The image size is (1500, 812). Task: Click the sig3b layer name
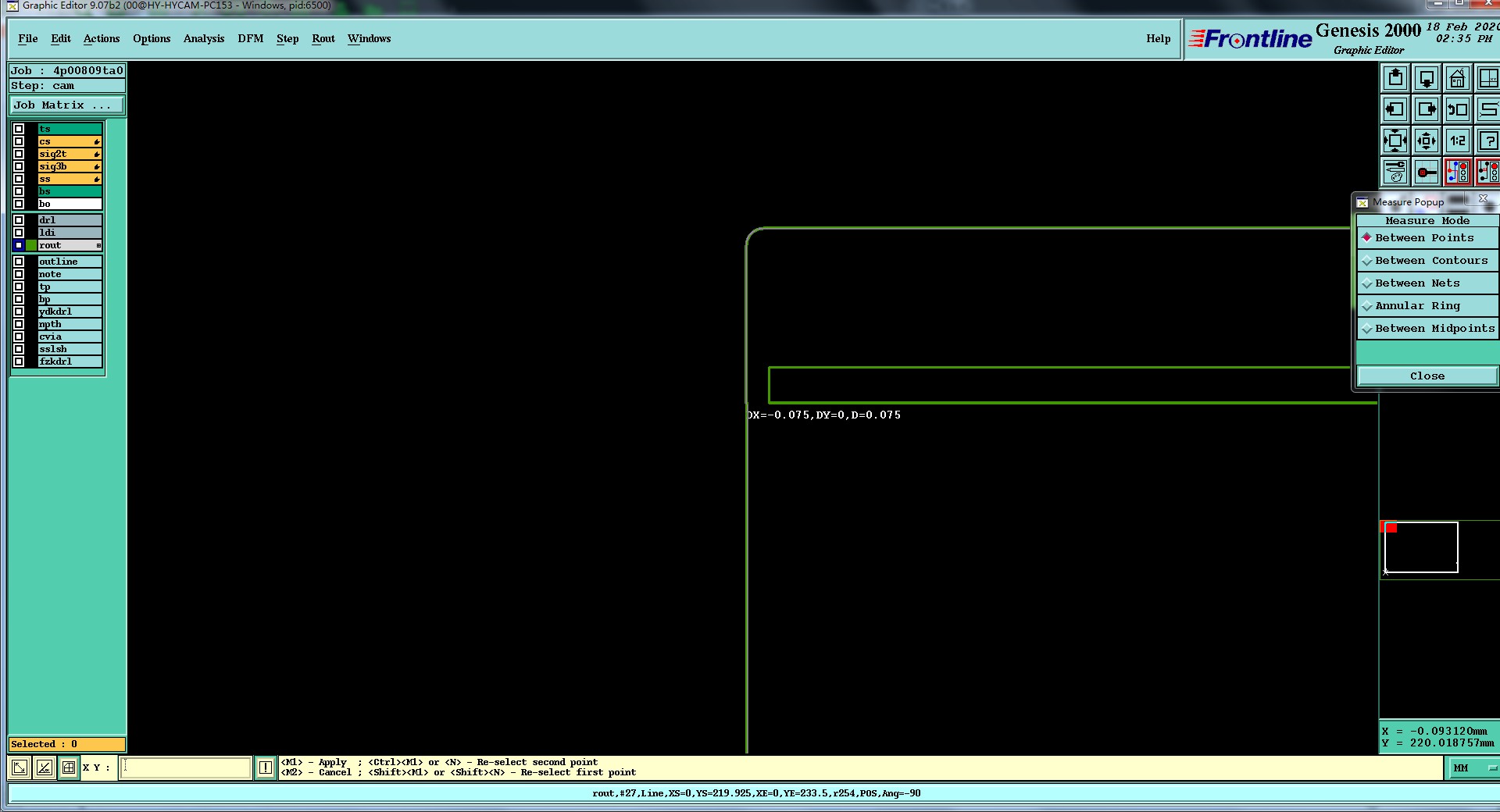coord(70,166)
